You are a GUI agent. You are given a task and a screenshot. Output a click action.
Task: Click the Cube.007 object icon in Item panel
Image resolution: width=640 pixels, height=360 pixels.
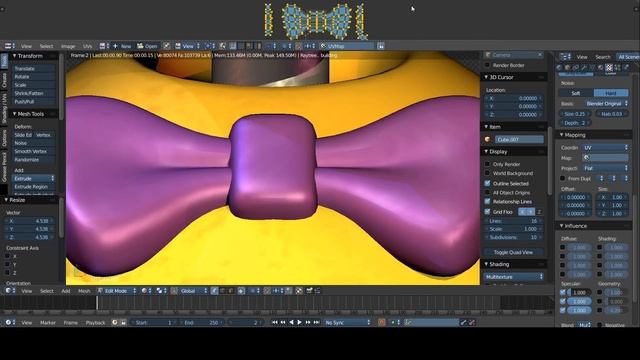point(487,140)
